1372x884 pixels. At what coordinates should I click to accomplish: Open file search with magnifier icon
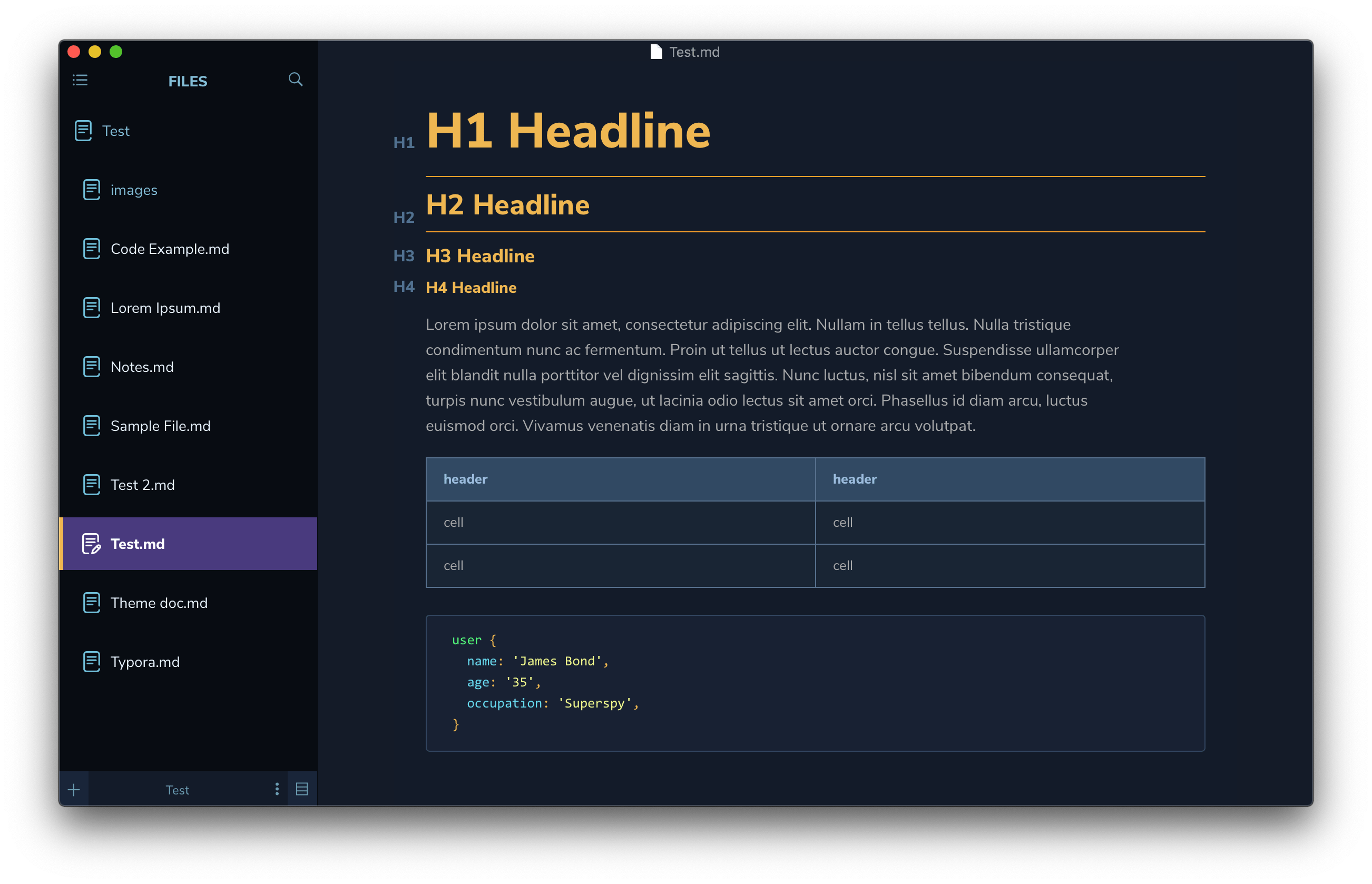tap(296, 79)
